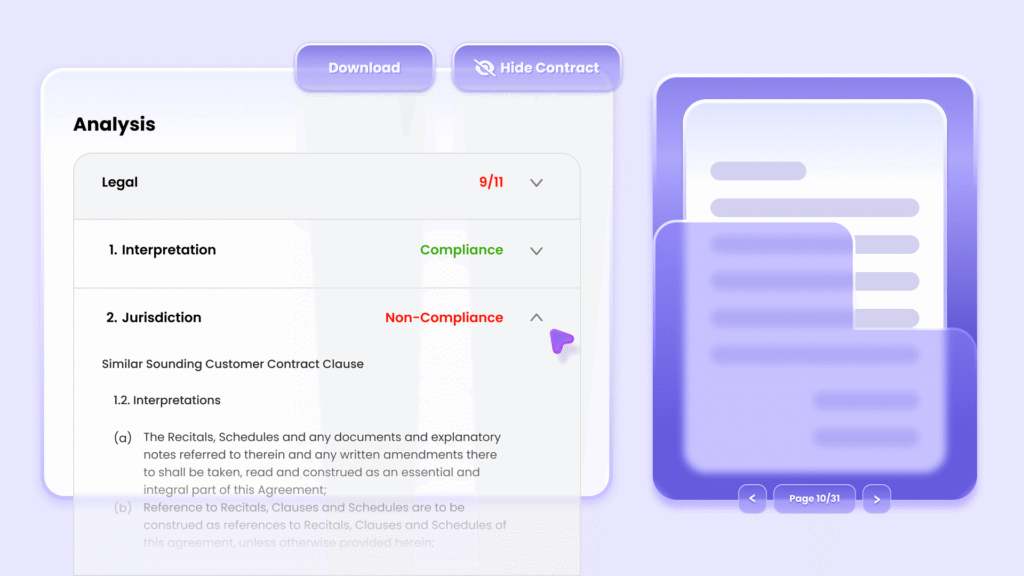Select the Legal category row title

(x=120, y=183)
